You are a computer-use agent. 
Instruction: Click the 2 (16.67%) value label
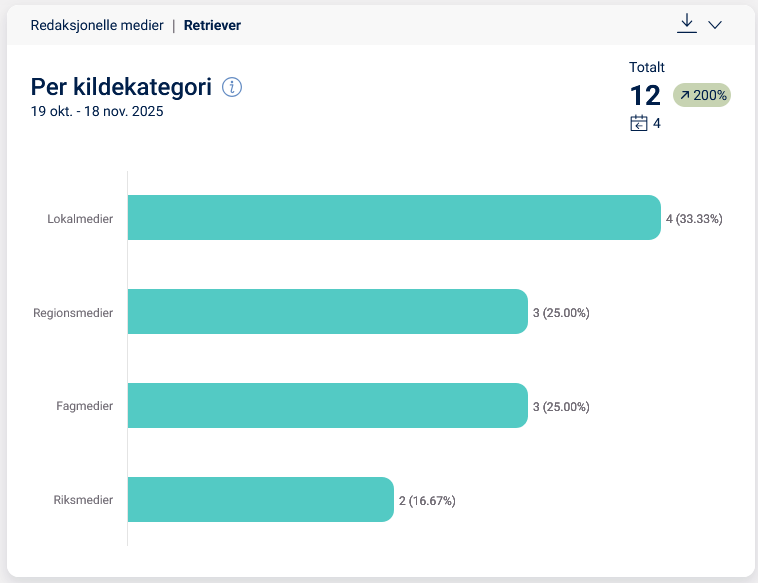(x=427, y=501)
